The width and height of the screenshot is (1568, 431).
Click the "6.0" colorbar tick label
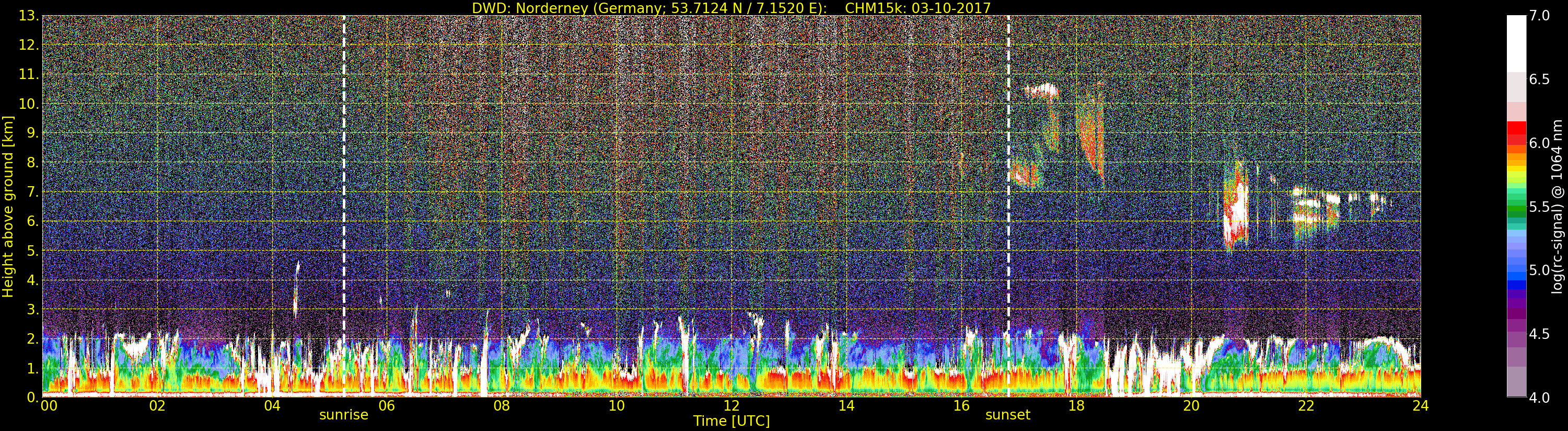click(1539, 143)
